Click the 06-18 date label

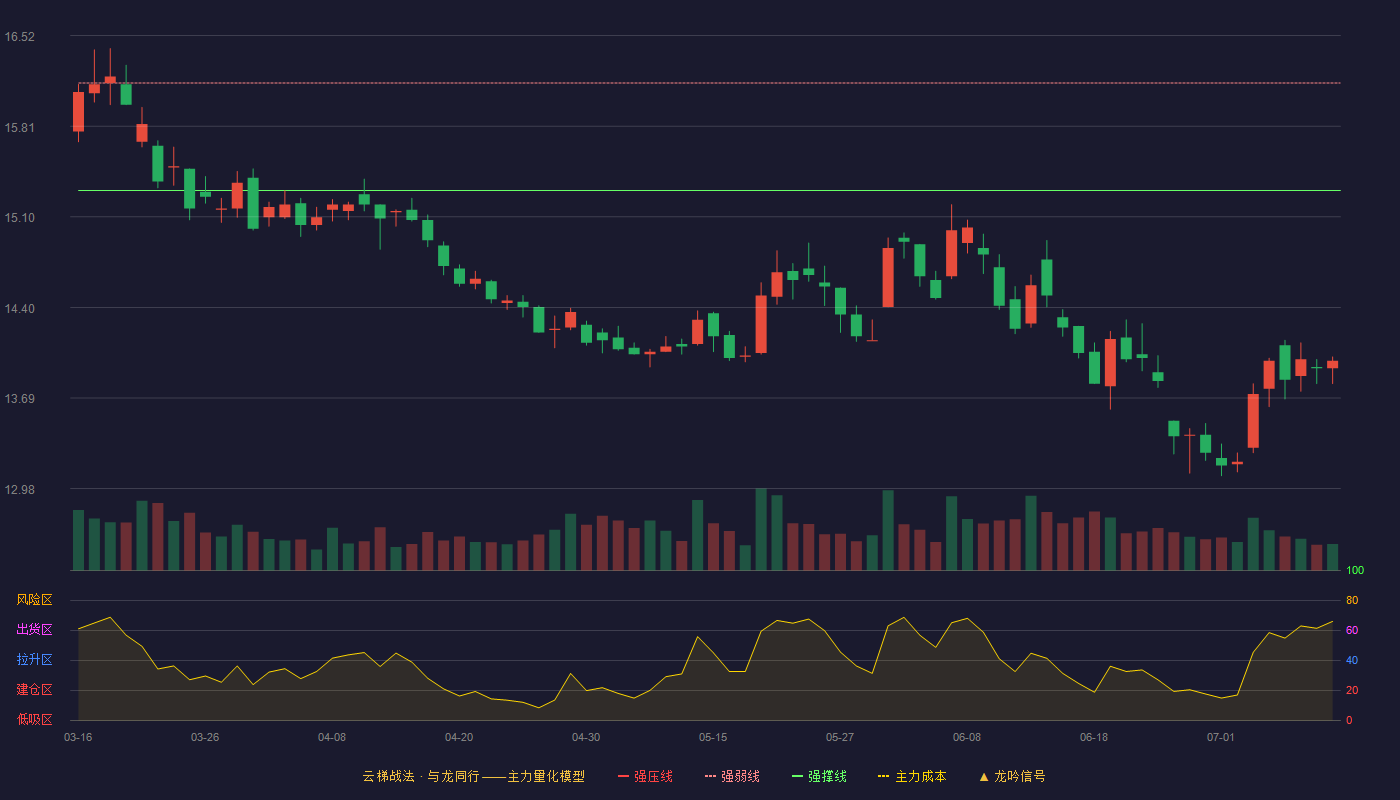pyautogui.click(x=1094, y=737)
